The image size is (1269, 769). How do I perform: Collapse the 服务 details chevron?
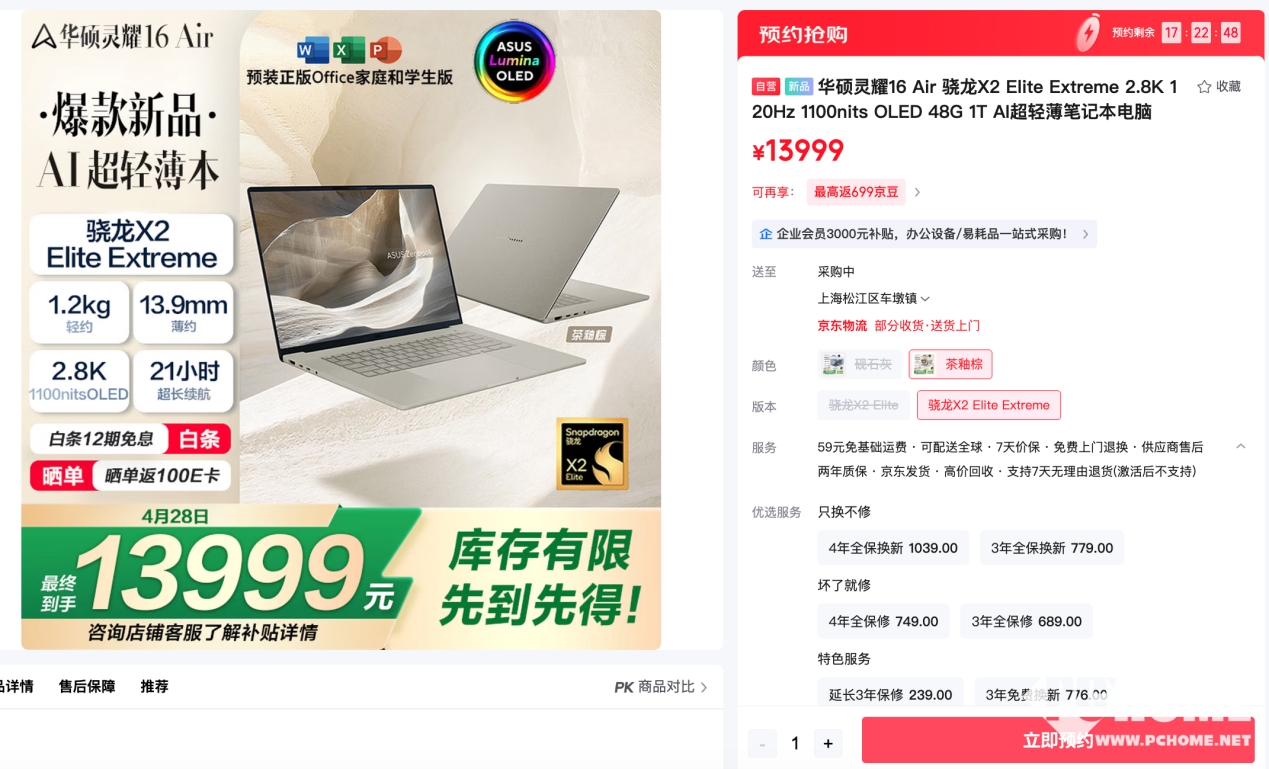click(1241, 446)
